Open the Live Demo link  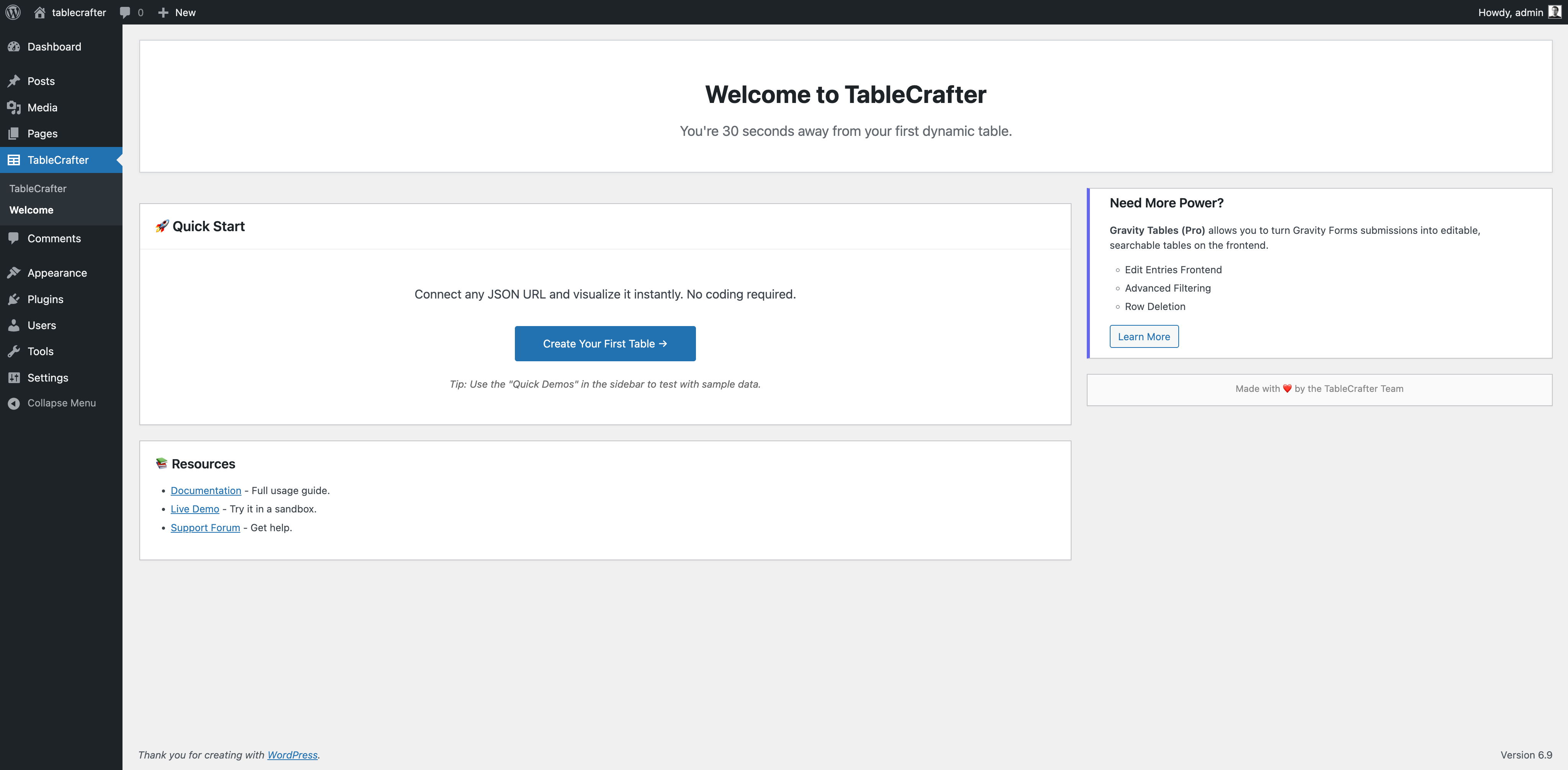click(x=195, y=509)
